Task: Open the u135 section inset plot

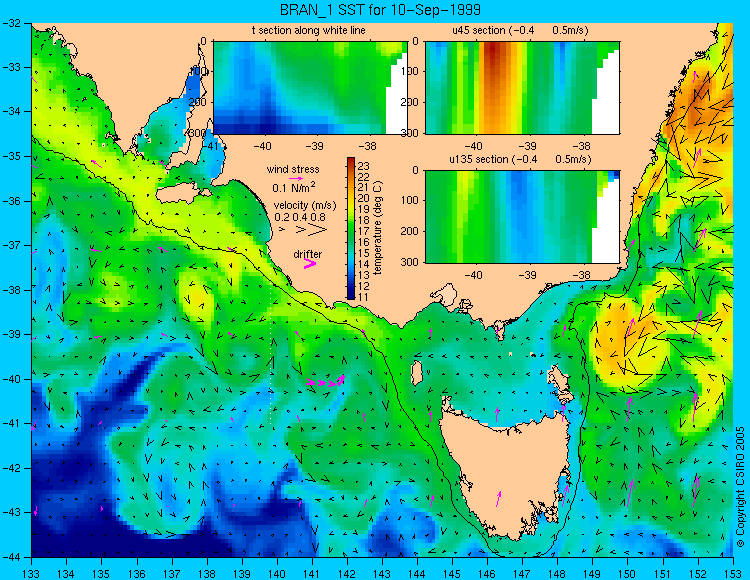Action: (522, 217)
